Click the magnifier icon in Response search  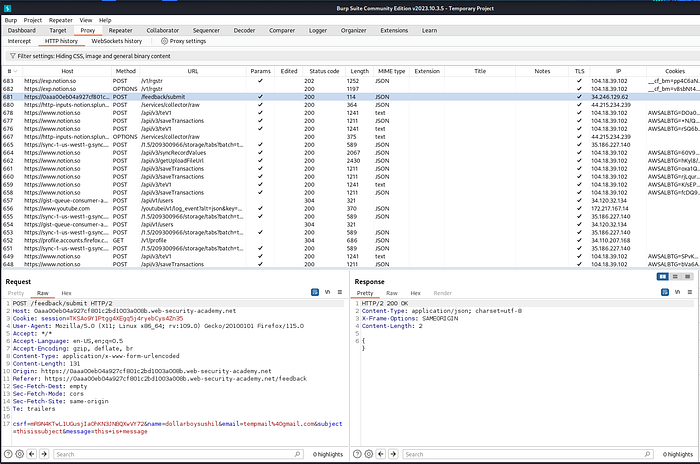(x=647, y=454)
